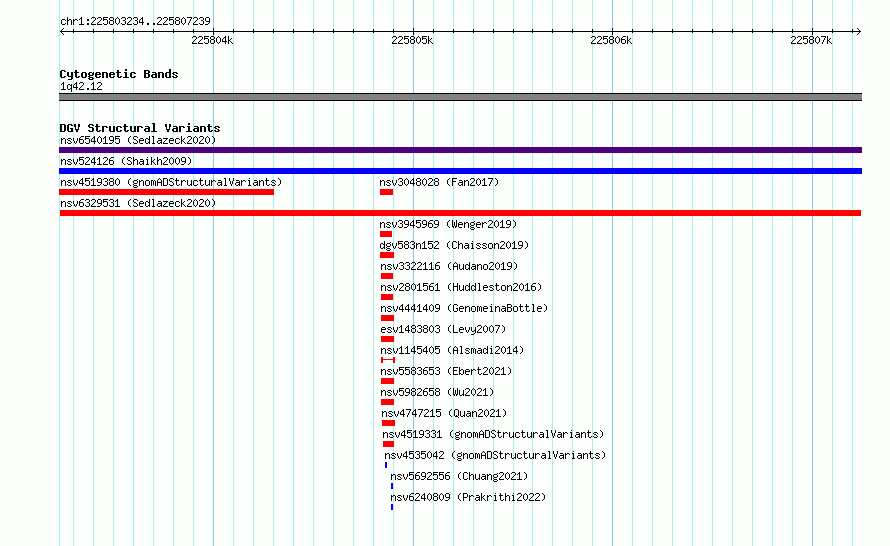890x546 pixels.
Task: Click nsv5583653 (Ebert2021) label
Action: 446,371
